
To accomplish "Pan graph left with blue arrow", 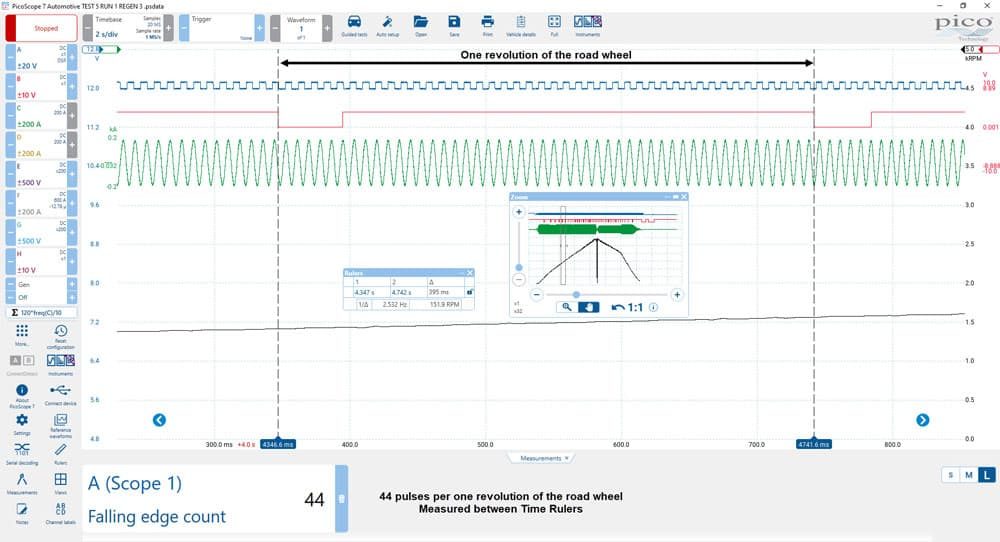I will [x=159, y=420].
